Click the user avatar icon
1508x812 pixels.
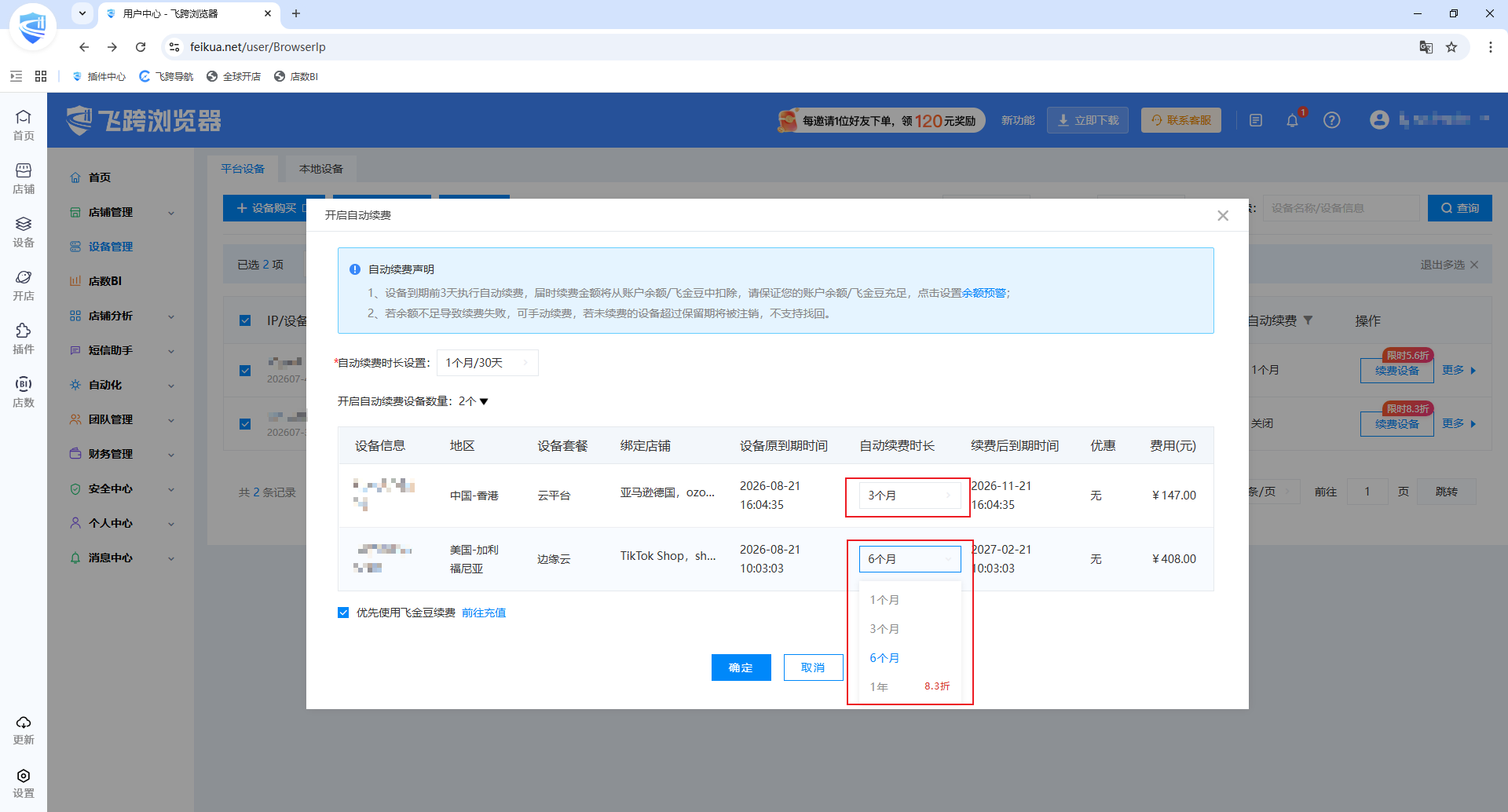[1379, 120]
